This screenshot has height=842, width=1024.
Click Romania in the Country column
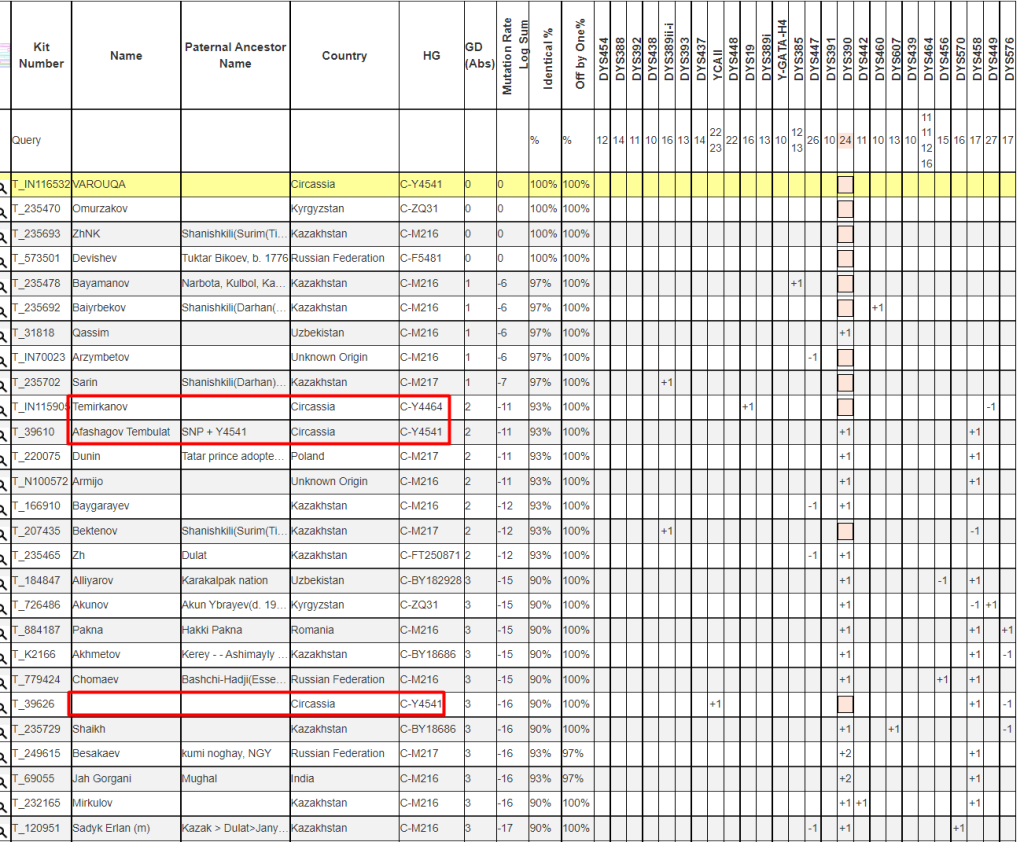click(312, 630)
